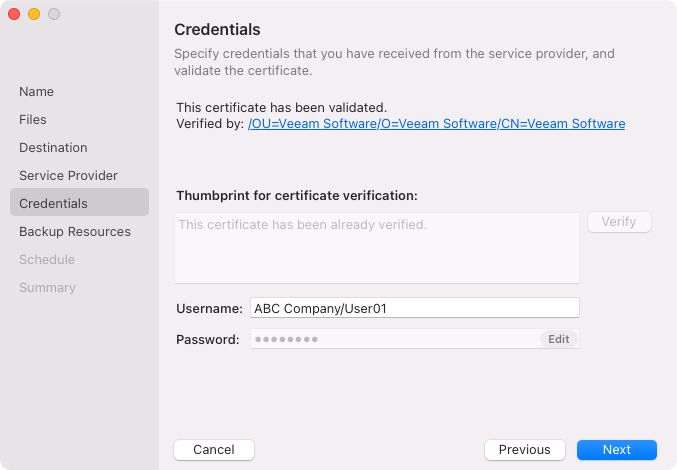The width and height of the screenshot is (677, 470).
Task: Jump to the Backup Resources step
Action: pos(75,232)
